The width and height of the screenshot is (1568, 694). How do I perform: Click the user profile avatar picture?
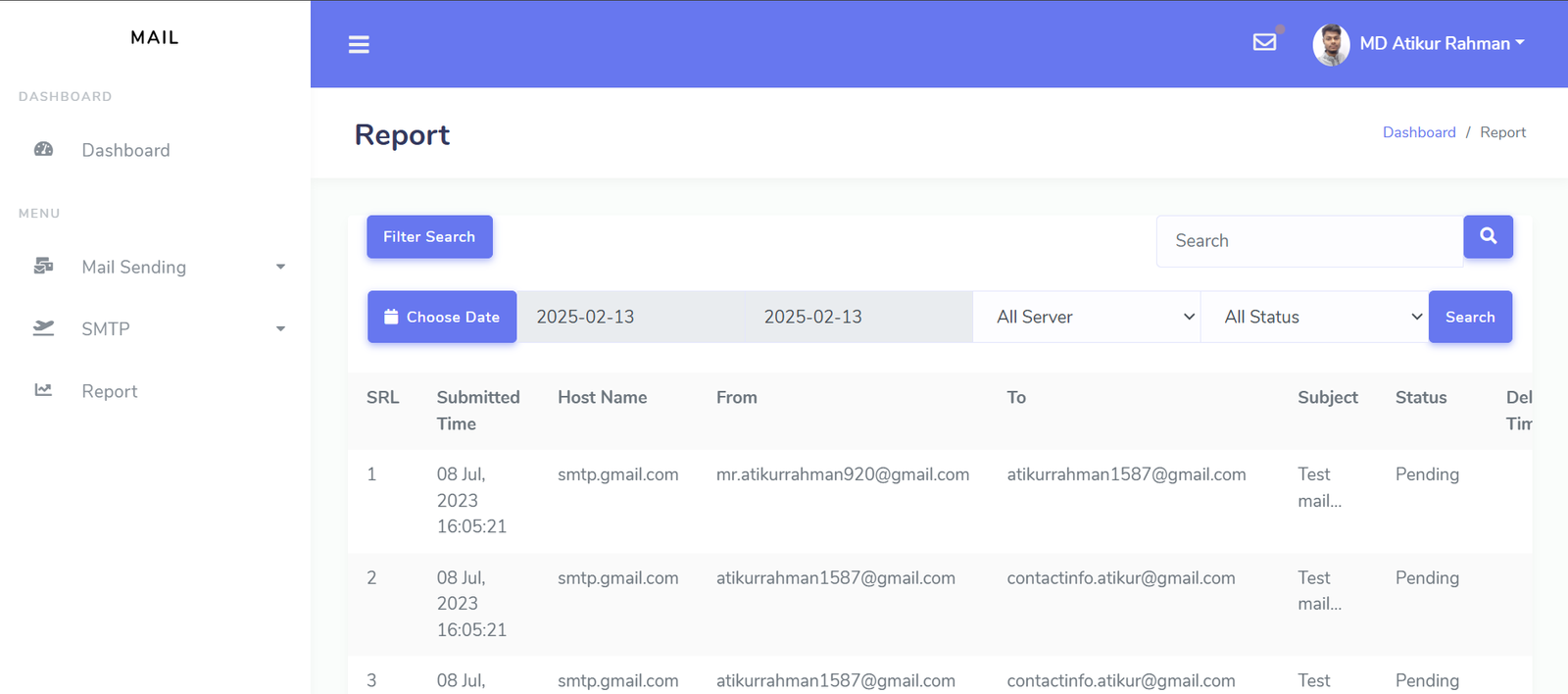[1330, 44]
